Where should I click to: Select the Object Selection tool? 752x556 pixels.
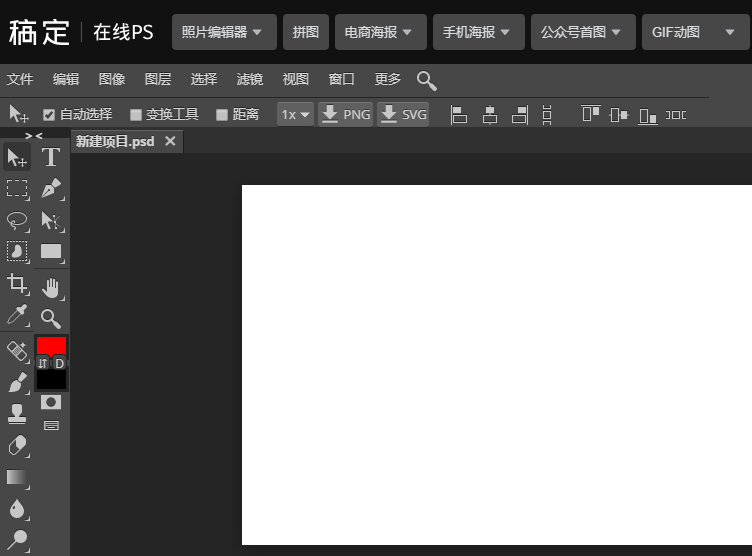17,251
